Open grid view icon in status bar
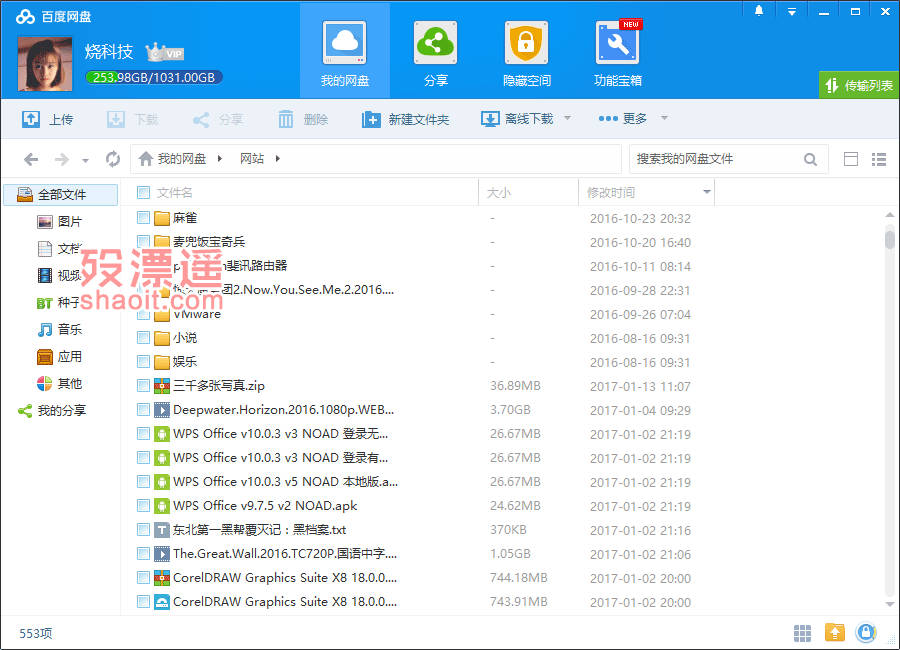900x650 pixels. (802, 633)
